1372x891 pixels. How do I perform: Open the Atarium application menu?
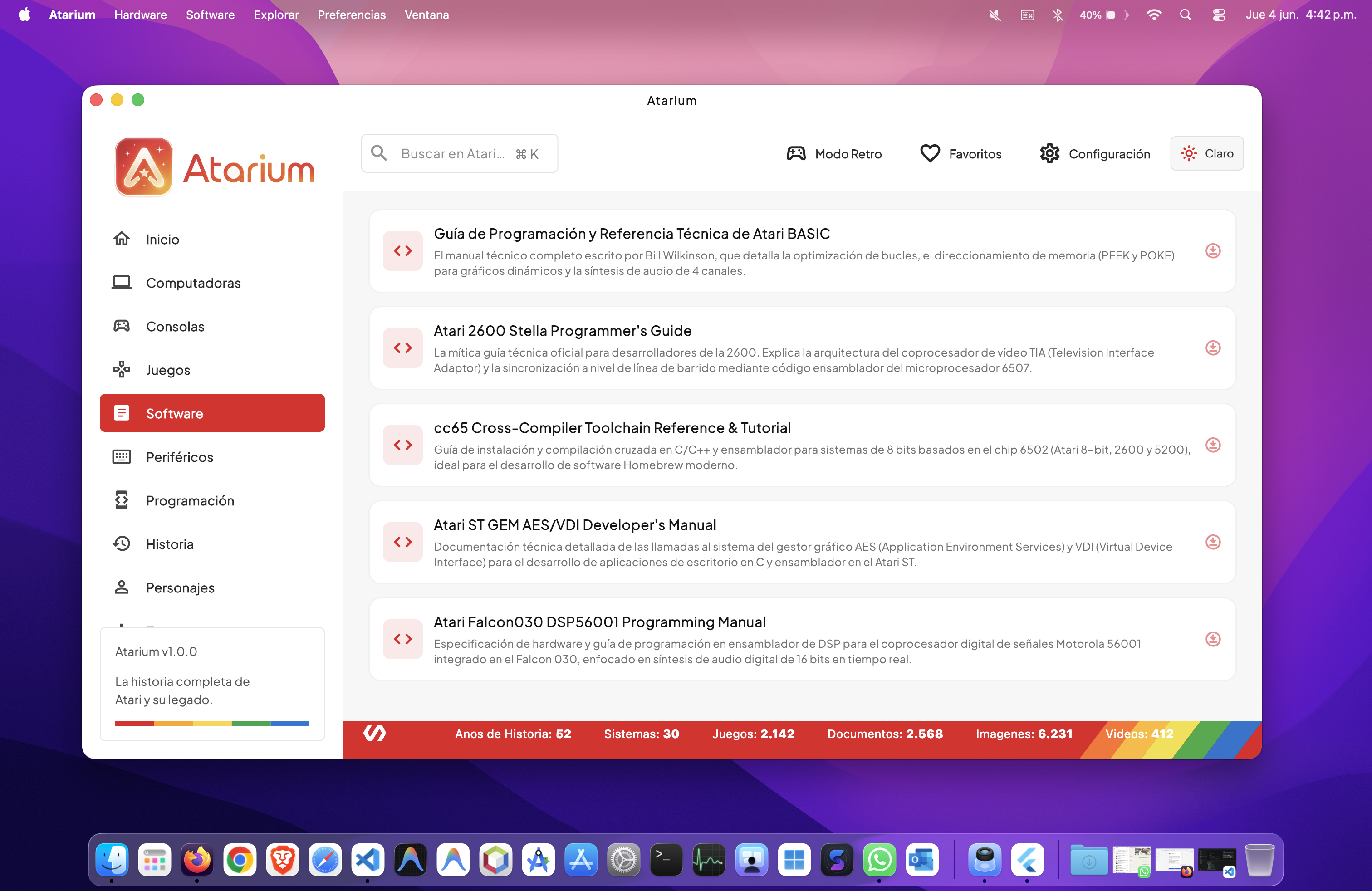[x=72, y=15]
